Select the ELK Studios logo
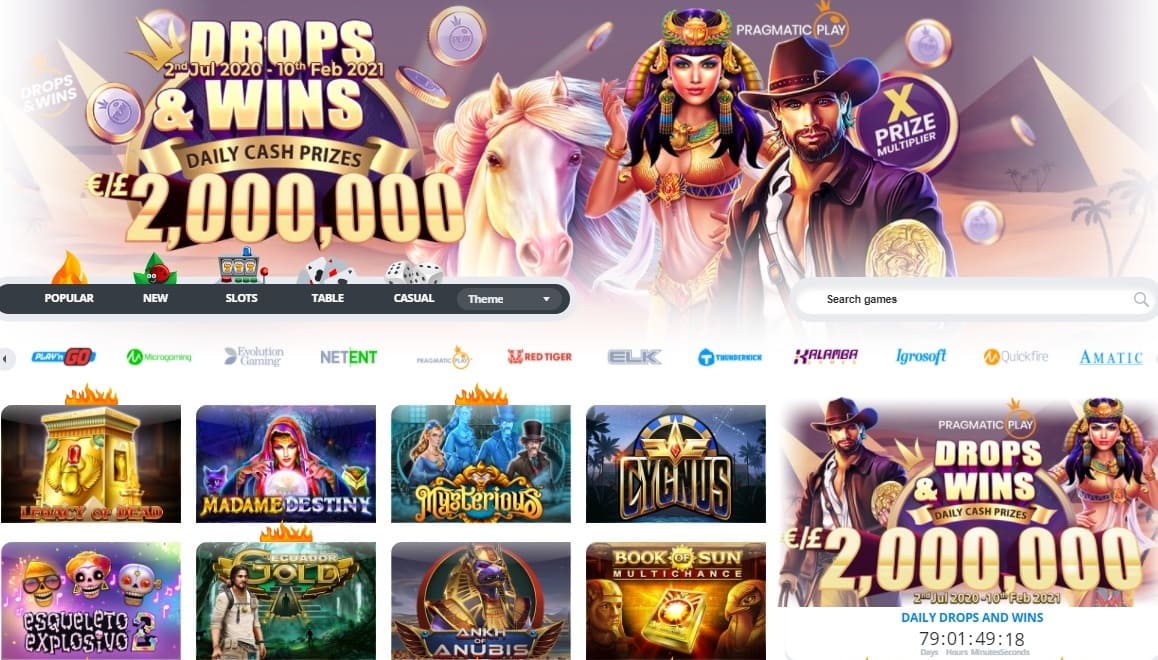This screenshot has height=660, width=1158. pyautogui.click(x=634, y=357)
